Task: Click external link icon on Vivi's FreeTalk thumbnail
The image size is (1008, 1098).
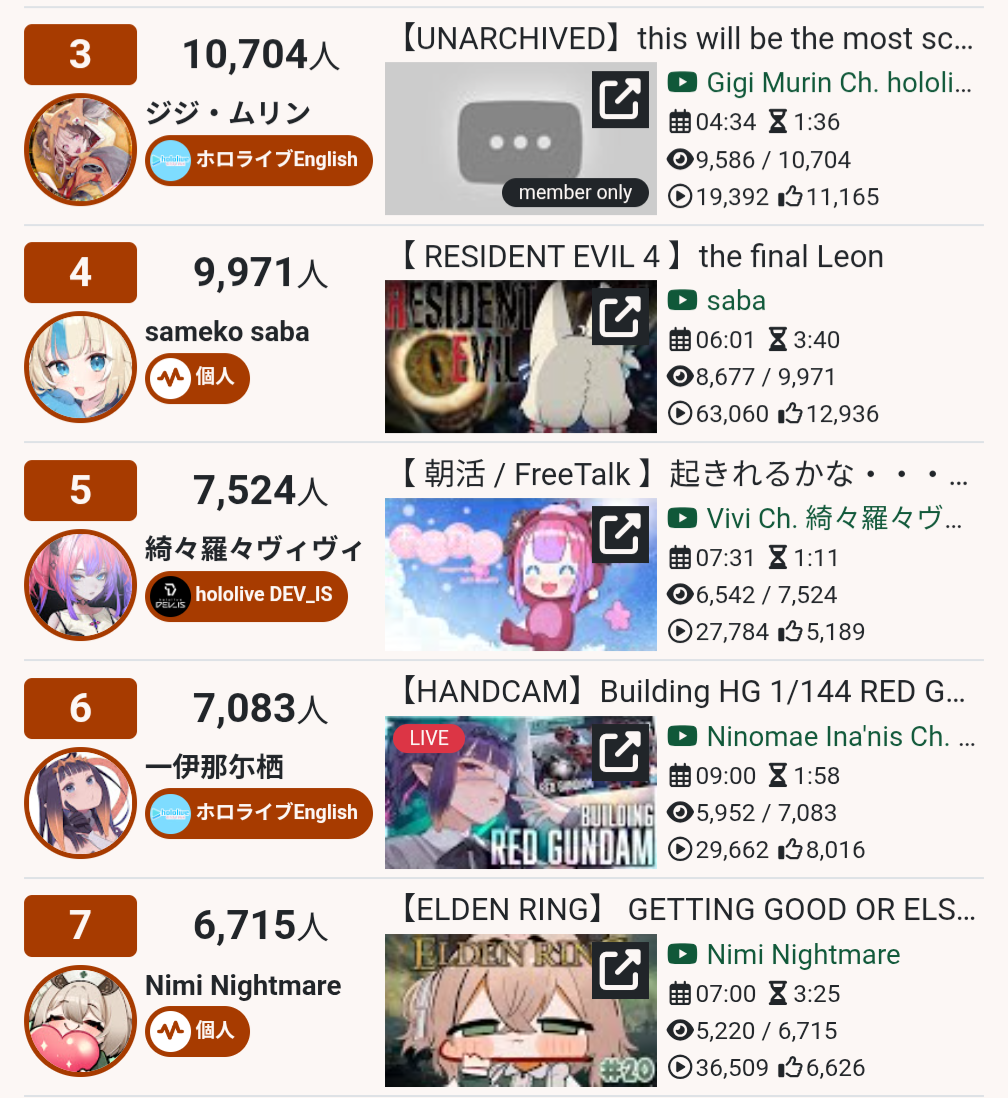Action: point(620,534)
